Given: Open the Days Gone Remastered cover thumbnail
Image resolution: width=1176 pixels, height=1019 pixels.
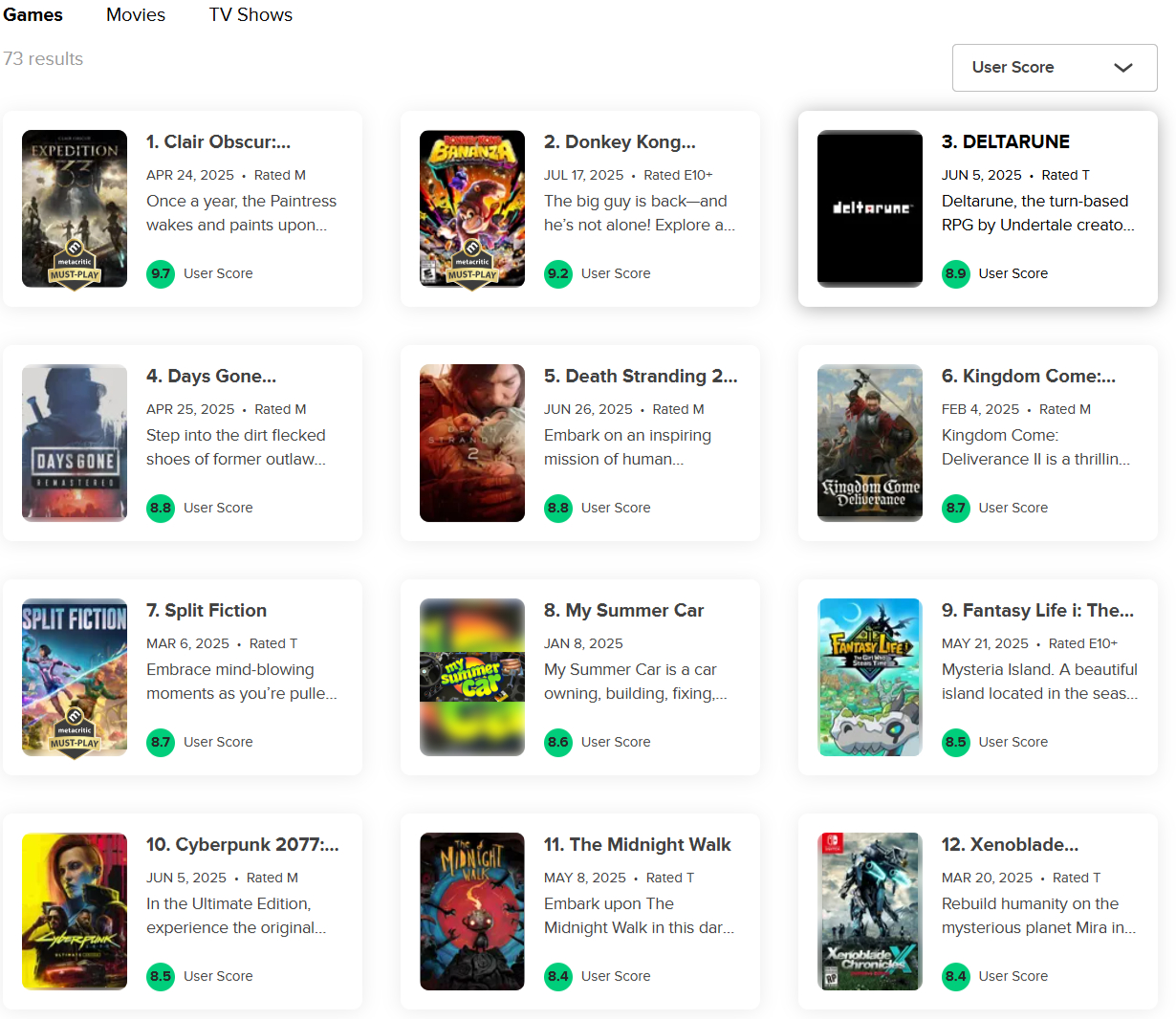Looking at the screenshot, I should [75, 443].
